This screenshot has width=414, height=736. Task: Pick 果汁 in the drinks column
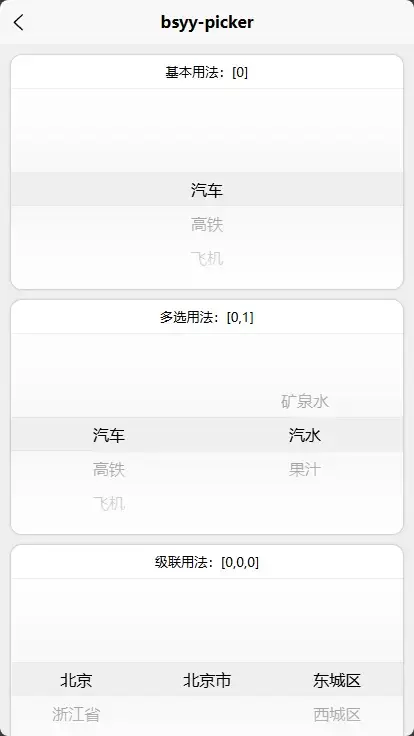tap(305, 469)
